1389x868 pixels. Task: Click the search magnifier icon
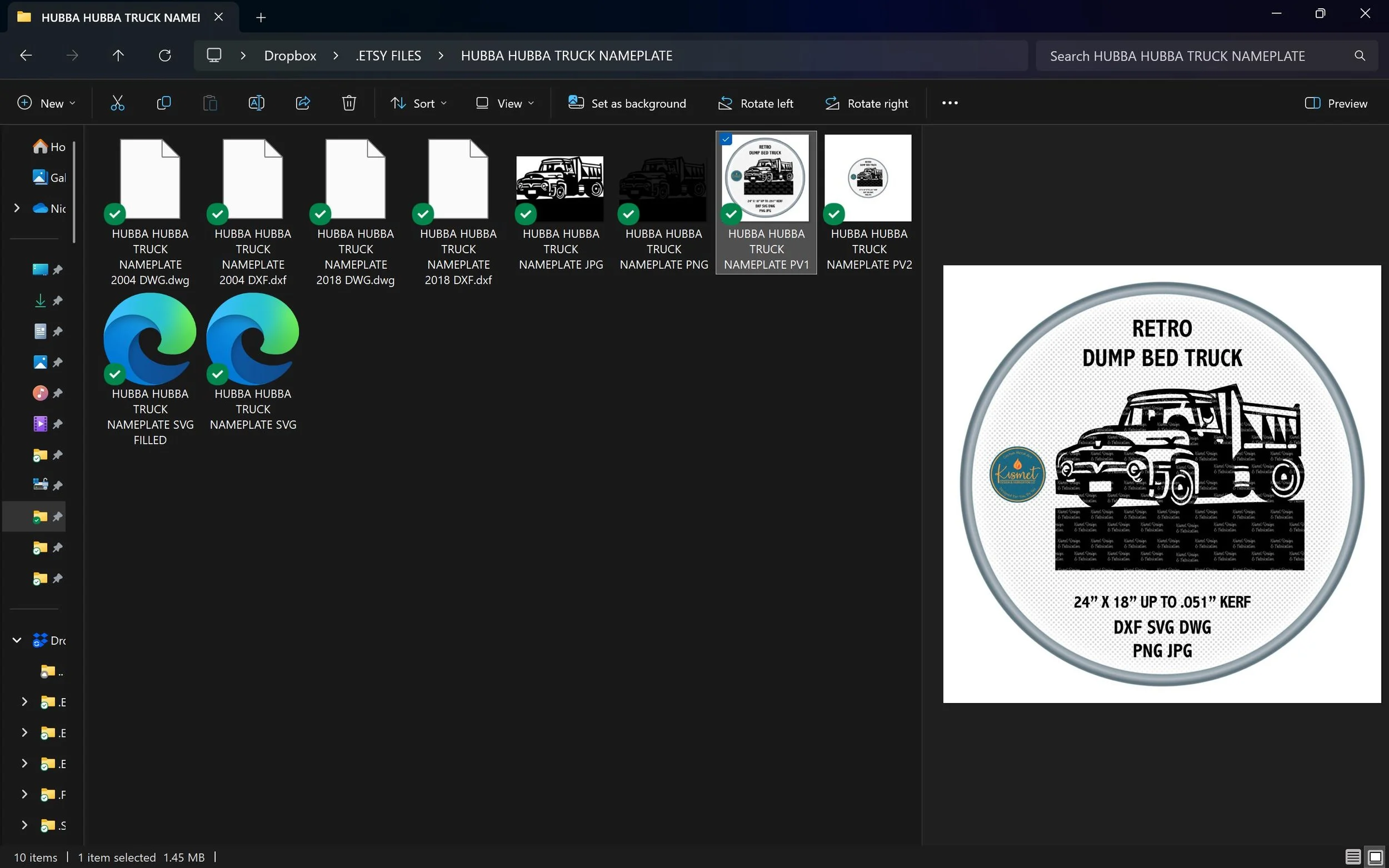point(1360,56)
